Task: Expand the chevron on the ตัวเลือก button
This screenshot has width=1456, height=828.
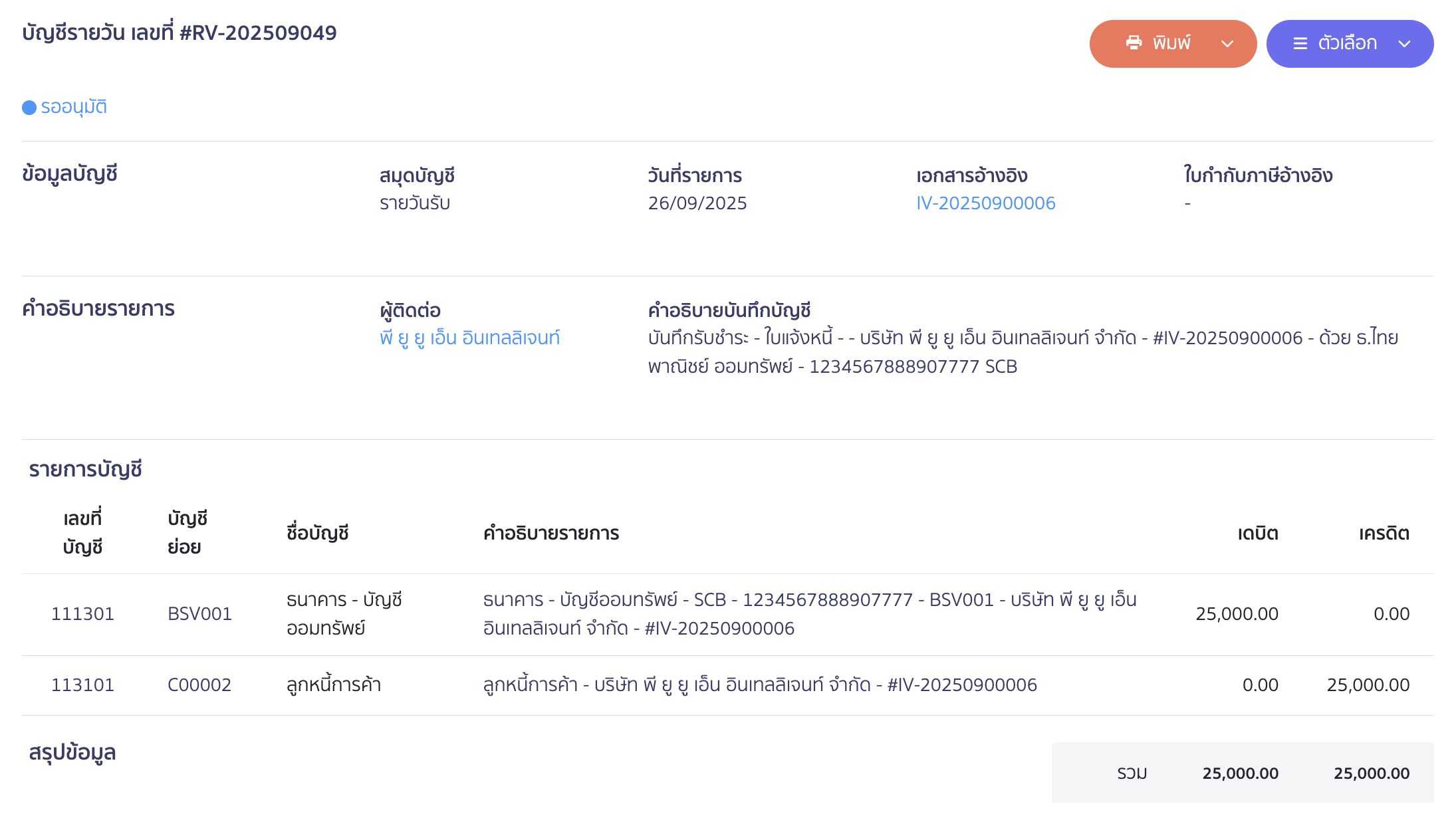Action: click(1405, 43)
